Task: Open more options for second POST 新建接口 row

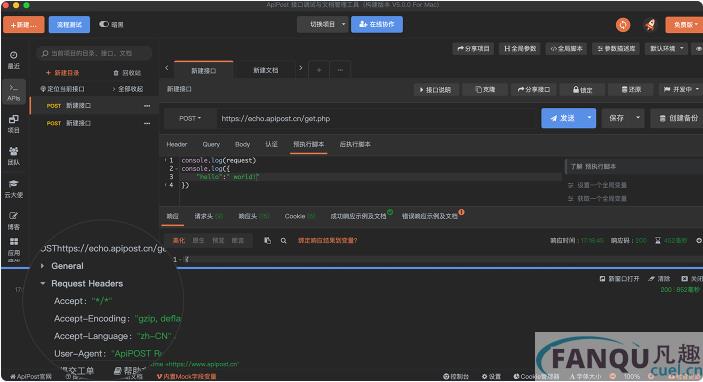Action: tap(147, 123)
